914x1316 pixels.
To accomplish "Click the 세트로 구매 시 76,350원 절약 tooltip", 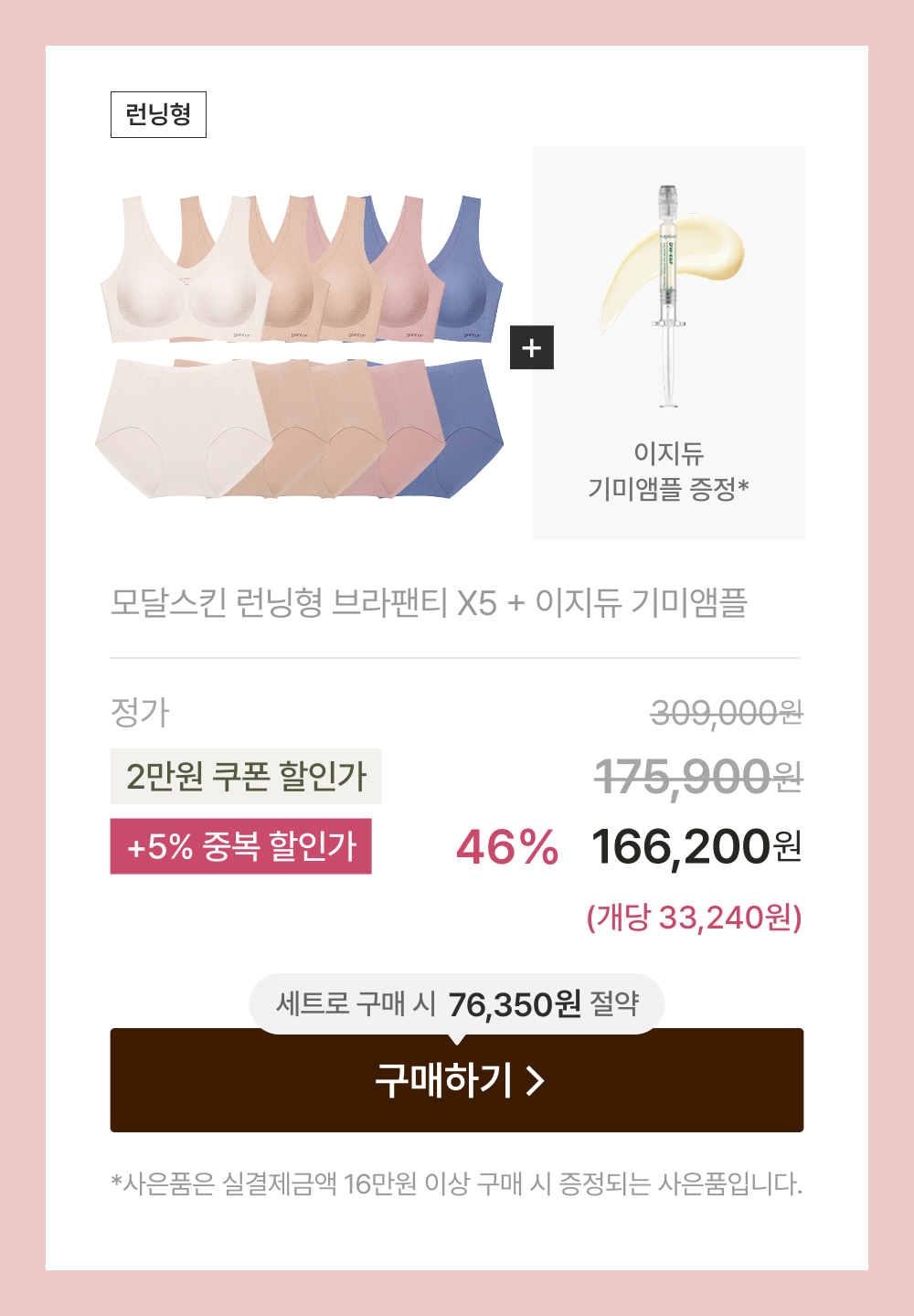I will (457, 1003).
